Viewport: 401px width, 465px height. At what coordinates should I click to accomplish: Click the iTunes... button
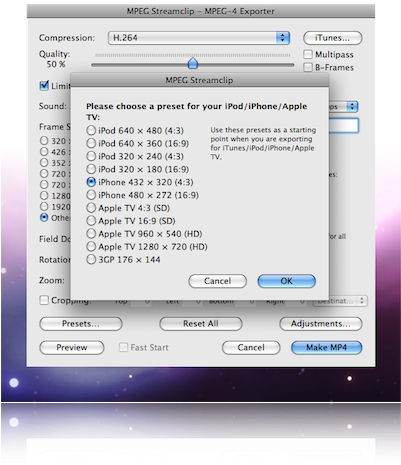(332, 38)
